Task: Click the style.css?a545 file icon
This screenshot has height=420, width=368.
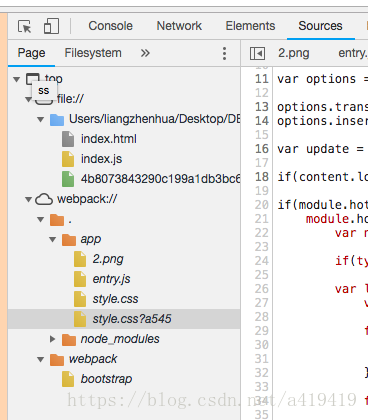Action: pyautogui.click(x=80, y=319)
